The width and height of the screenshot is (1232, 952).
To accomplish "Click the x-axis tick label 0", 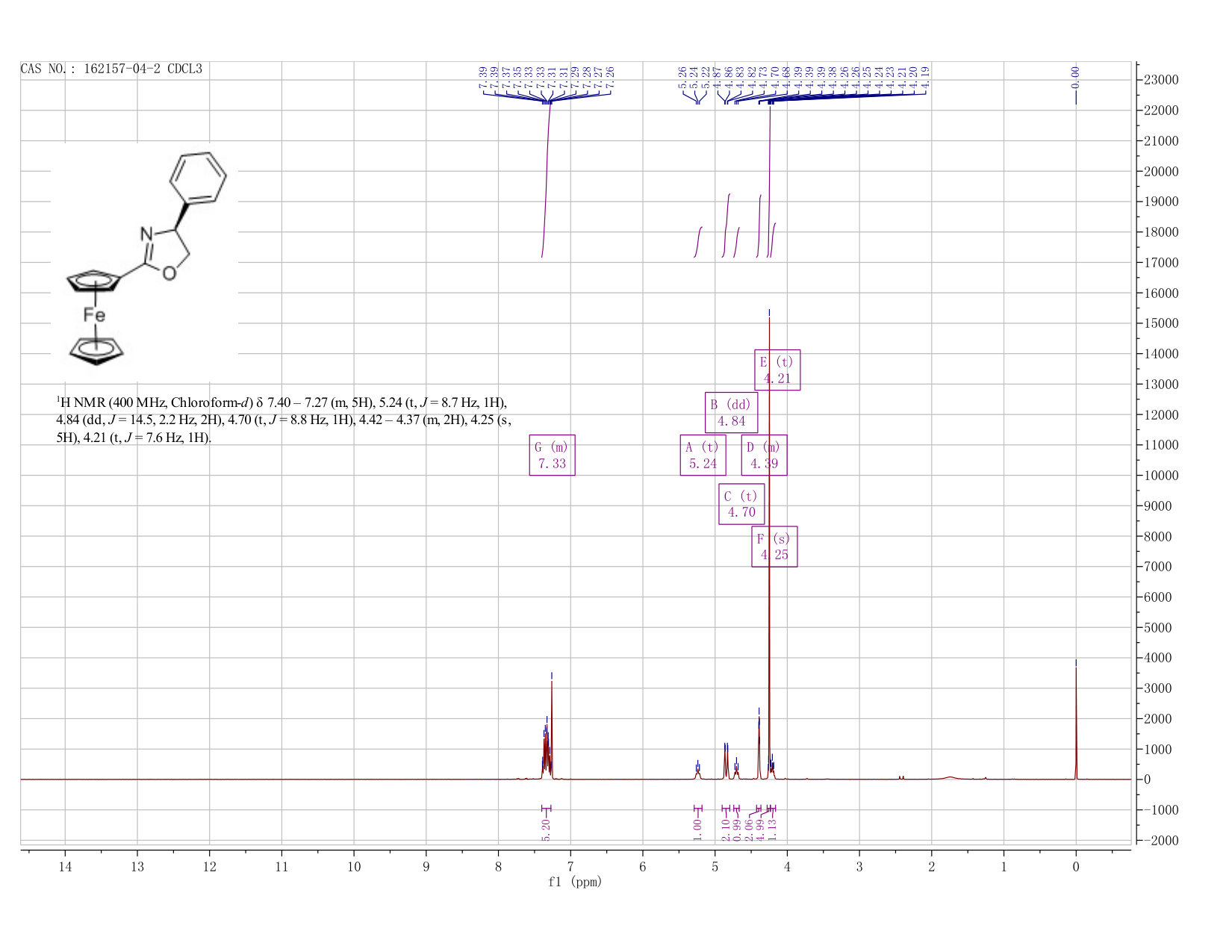I will click(x=1076, y=866).
